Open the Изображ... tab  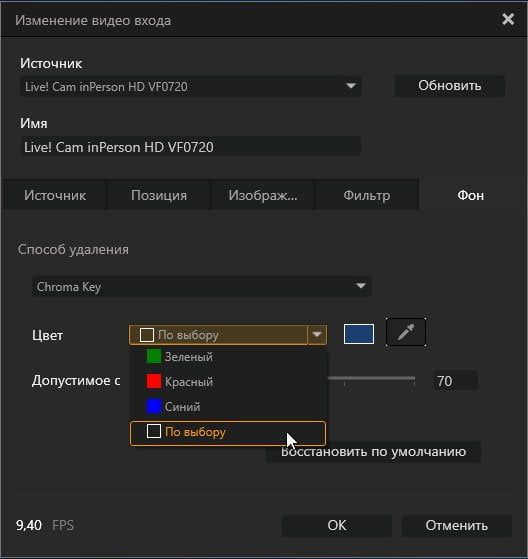point(263,195)
